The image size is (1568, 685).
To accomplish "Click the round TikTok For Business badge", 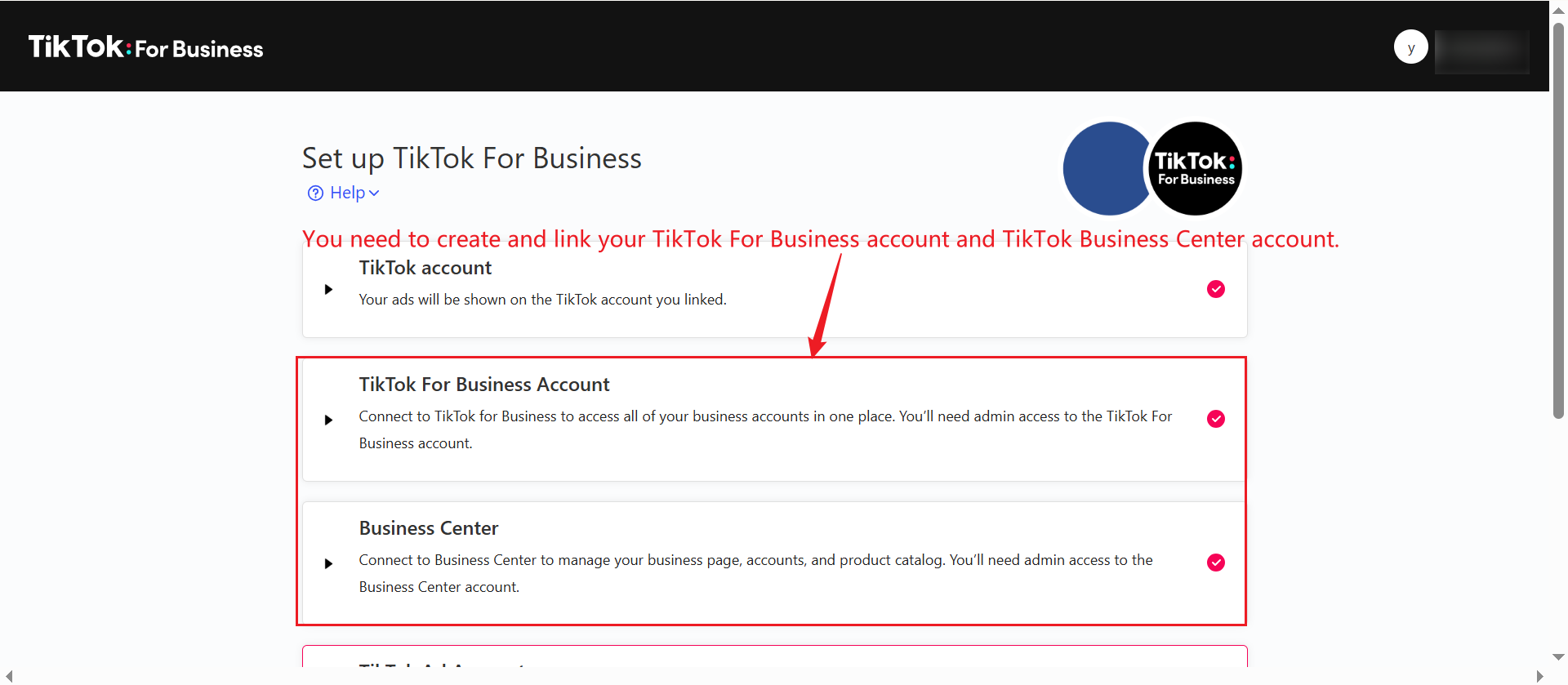I will click(x=1196, y=168).
